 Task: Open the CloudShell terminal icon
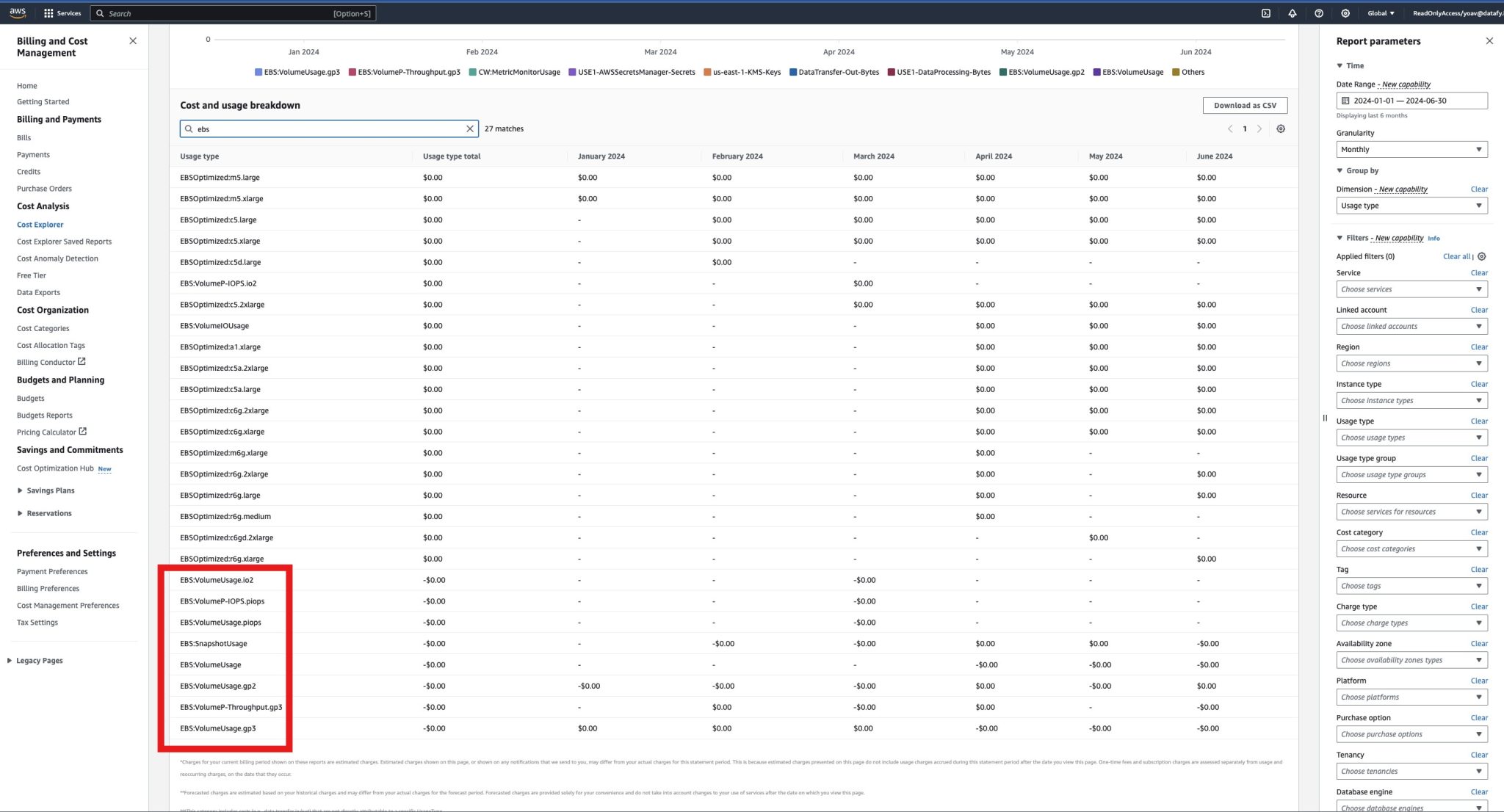pos(1266,13)
